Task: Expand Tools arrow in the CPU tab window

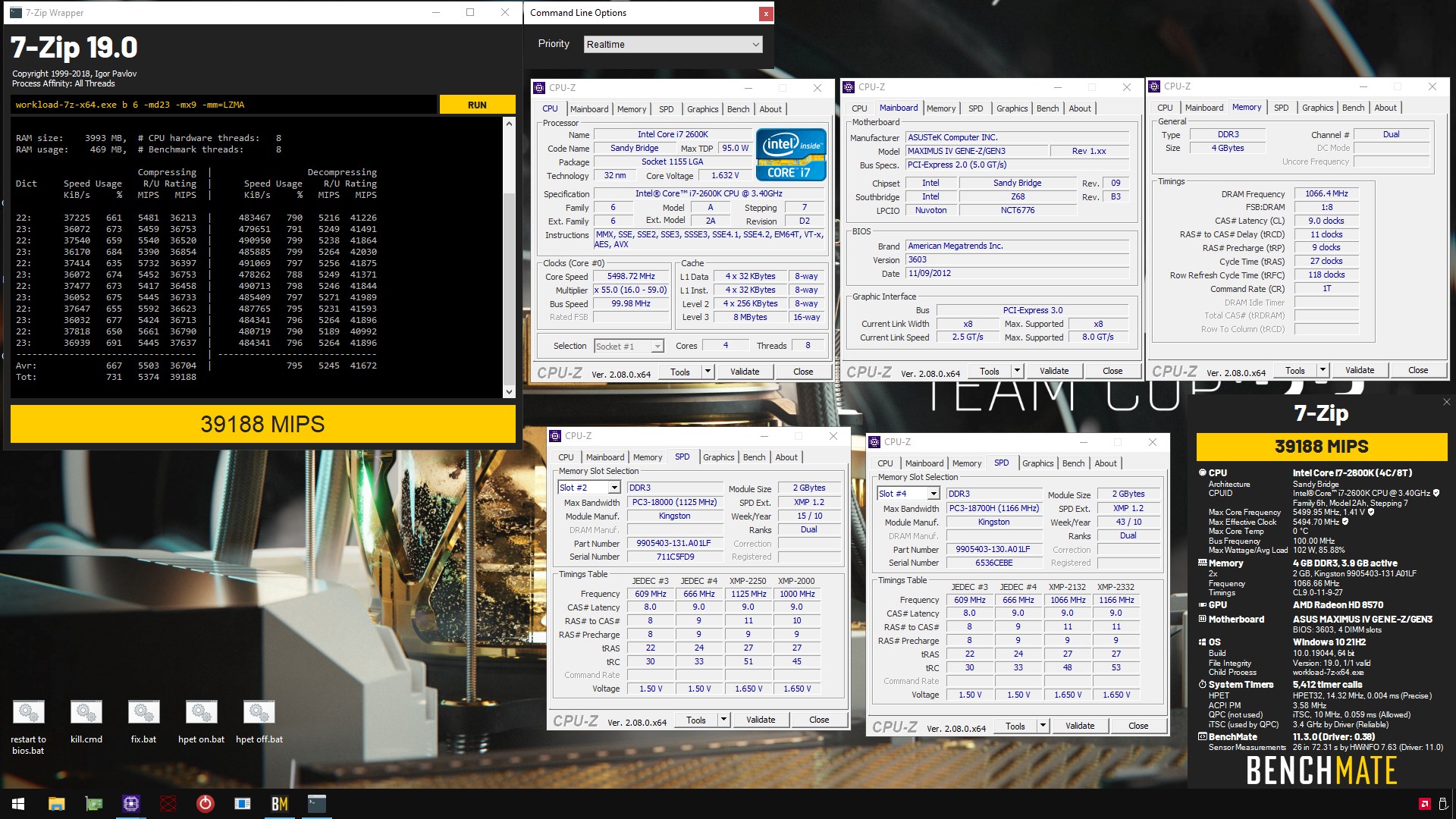Action: coord(708,372)
